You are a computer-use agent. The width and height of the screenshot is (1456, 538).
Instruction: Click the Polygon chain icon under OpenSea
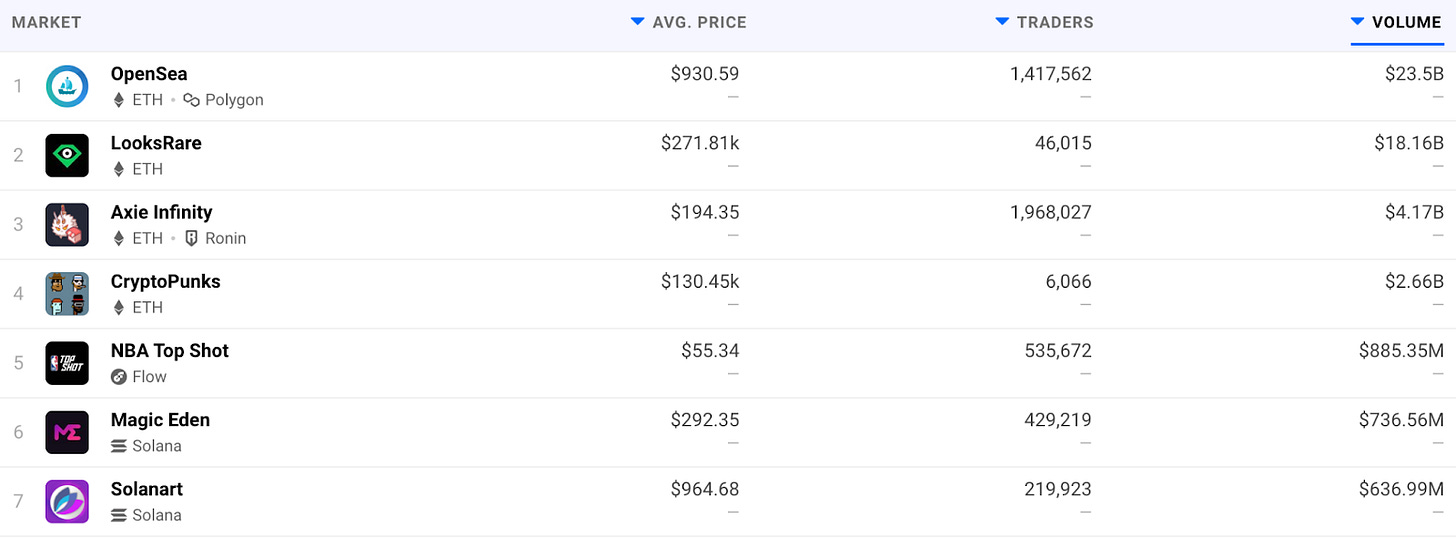192,100
